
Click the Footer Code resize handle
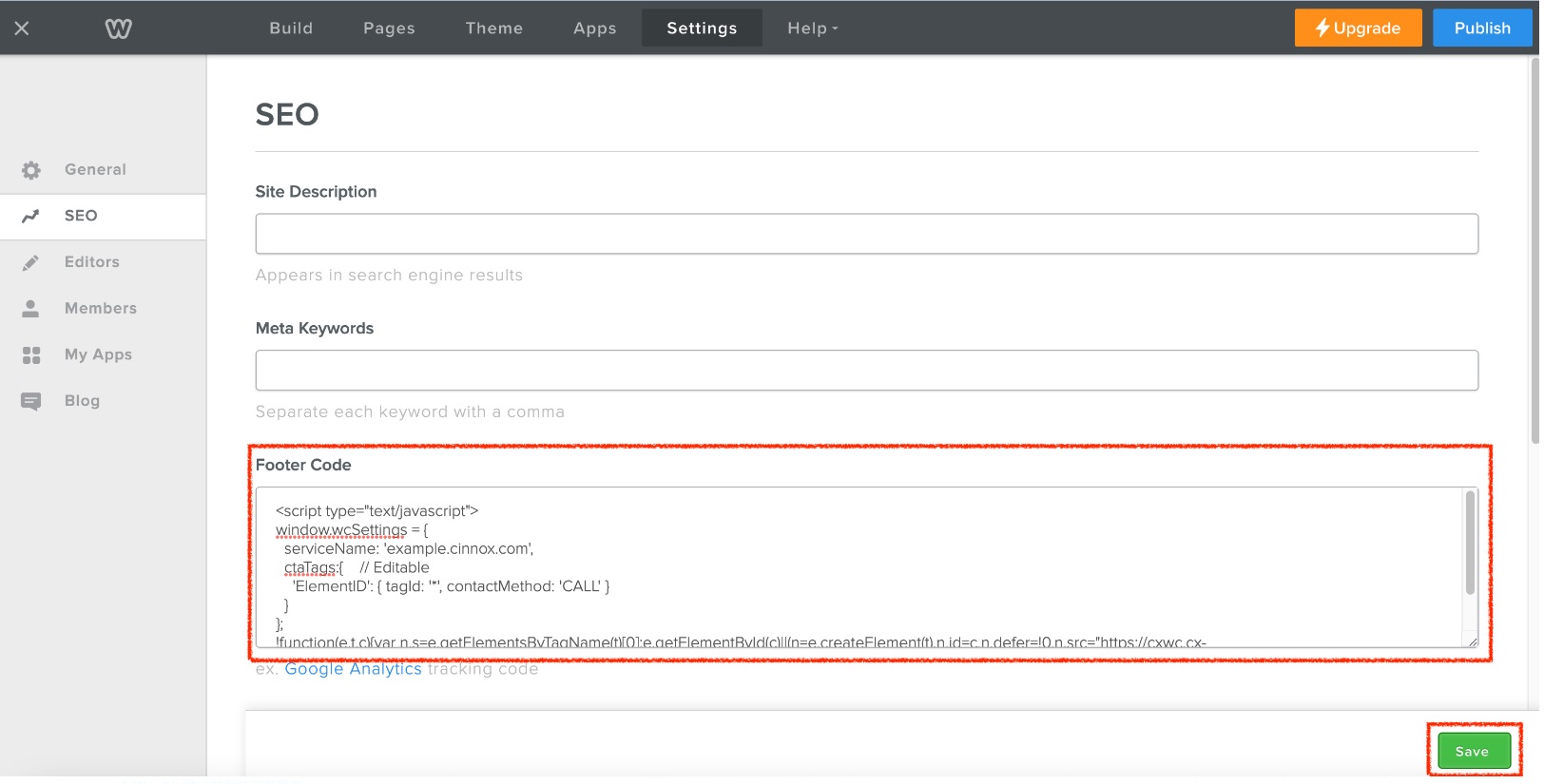[x=1473, y=642]
